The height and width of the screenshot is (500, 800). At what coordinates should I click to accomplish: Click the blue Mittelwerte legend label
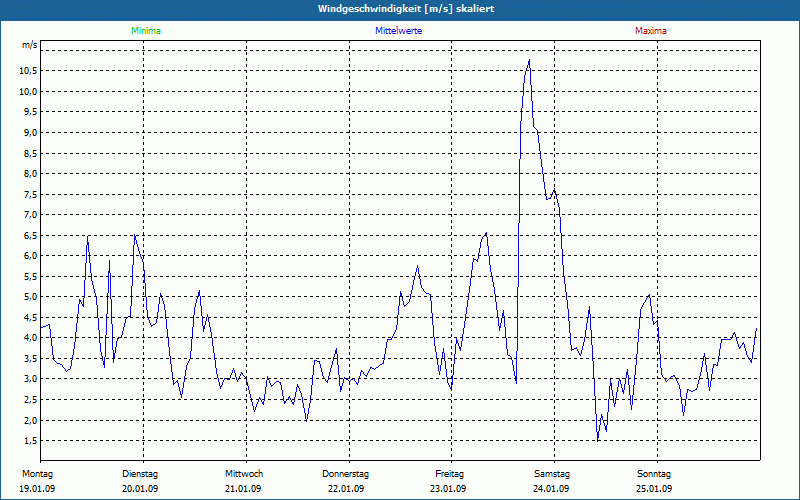coord(398,31)
